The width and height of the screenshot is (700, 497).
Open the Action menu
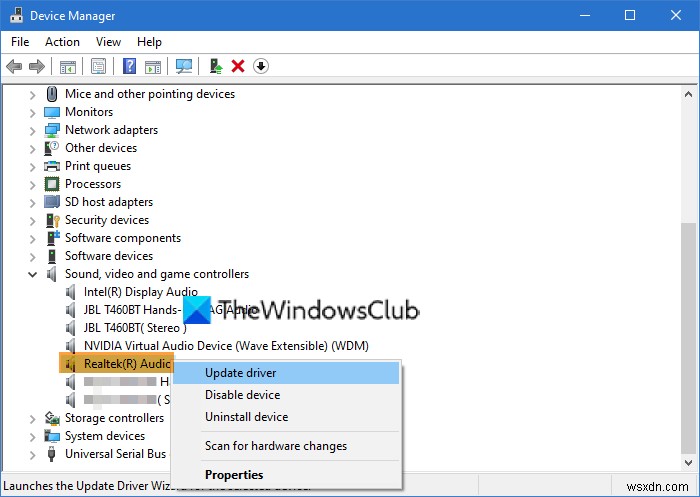pyautogui.click(x=62, y=42)
